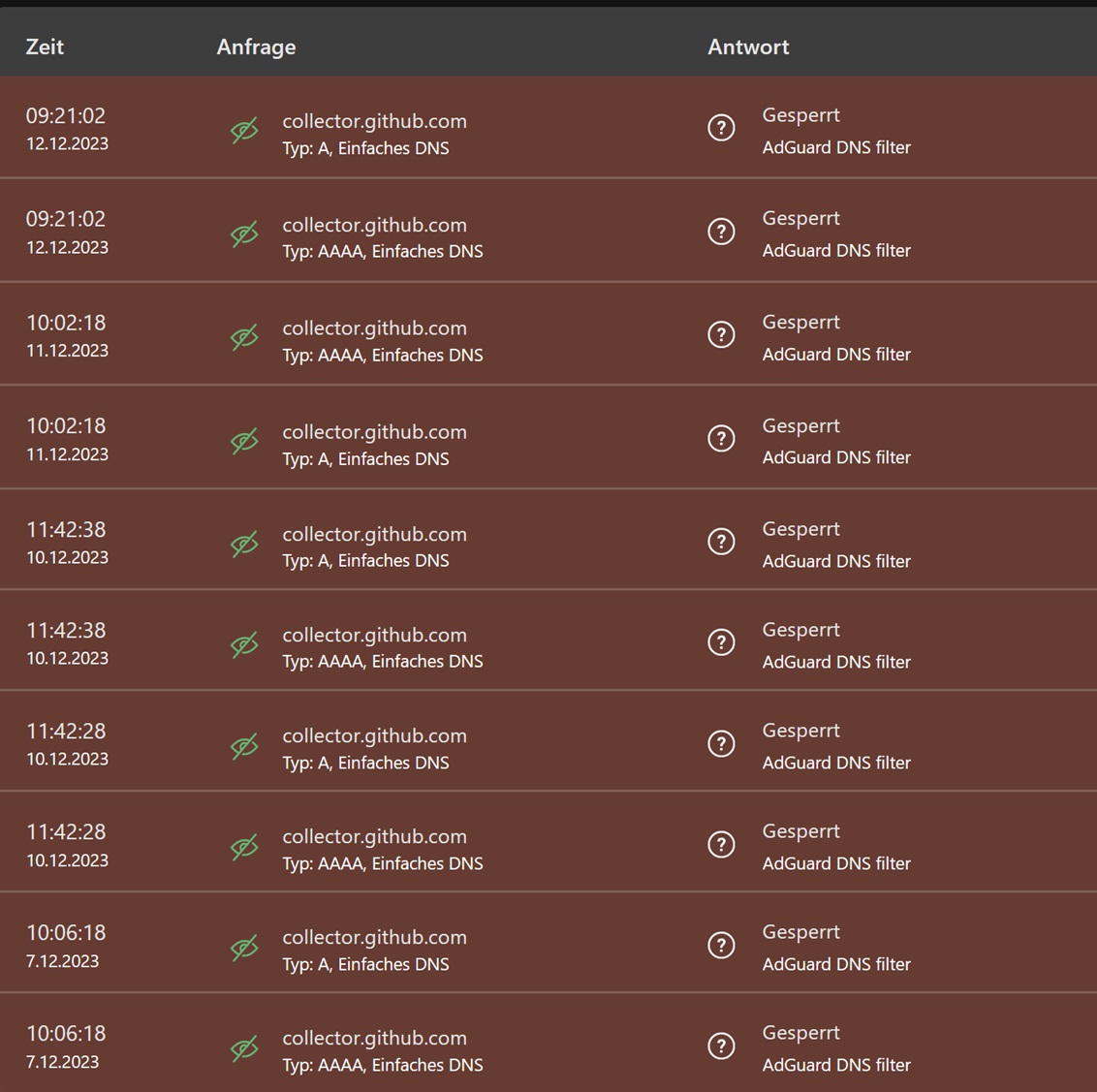This screenshot has height=1092, width=1097.
Task: Open question-mark details for 11:42:38 Typ AAAA request
Action: [x=721, y=642]
